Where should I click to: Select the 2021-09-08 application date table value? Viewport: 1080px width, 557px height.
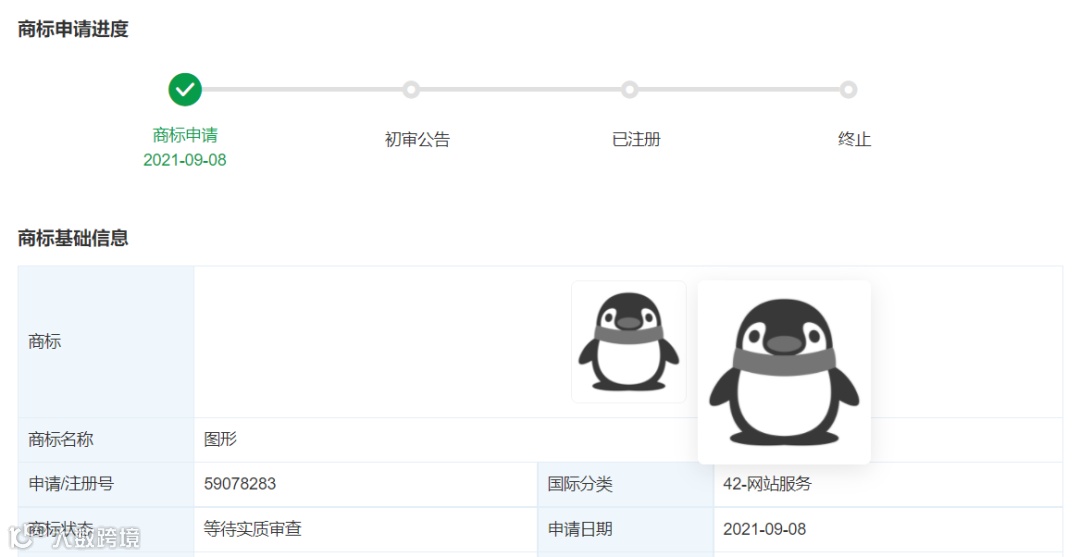(765, 529)
